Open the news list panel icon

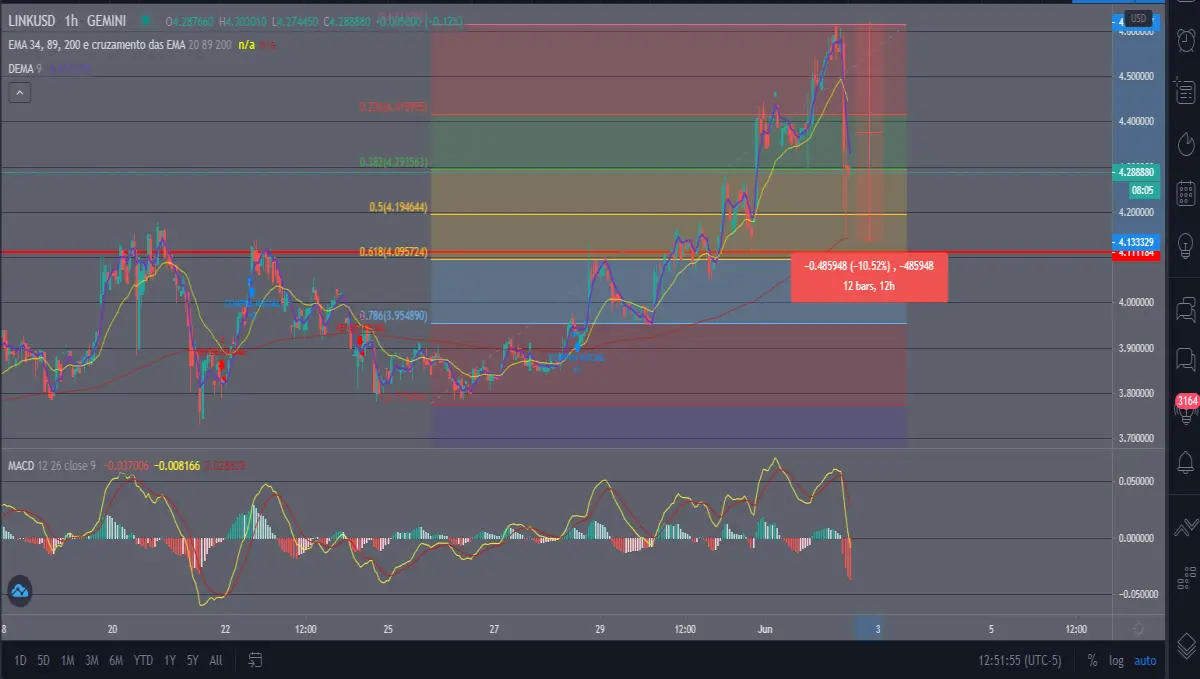[x=1186, y=92]
